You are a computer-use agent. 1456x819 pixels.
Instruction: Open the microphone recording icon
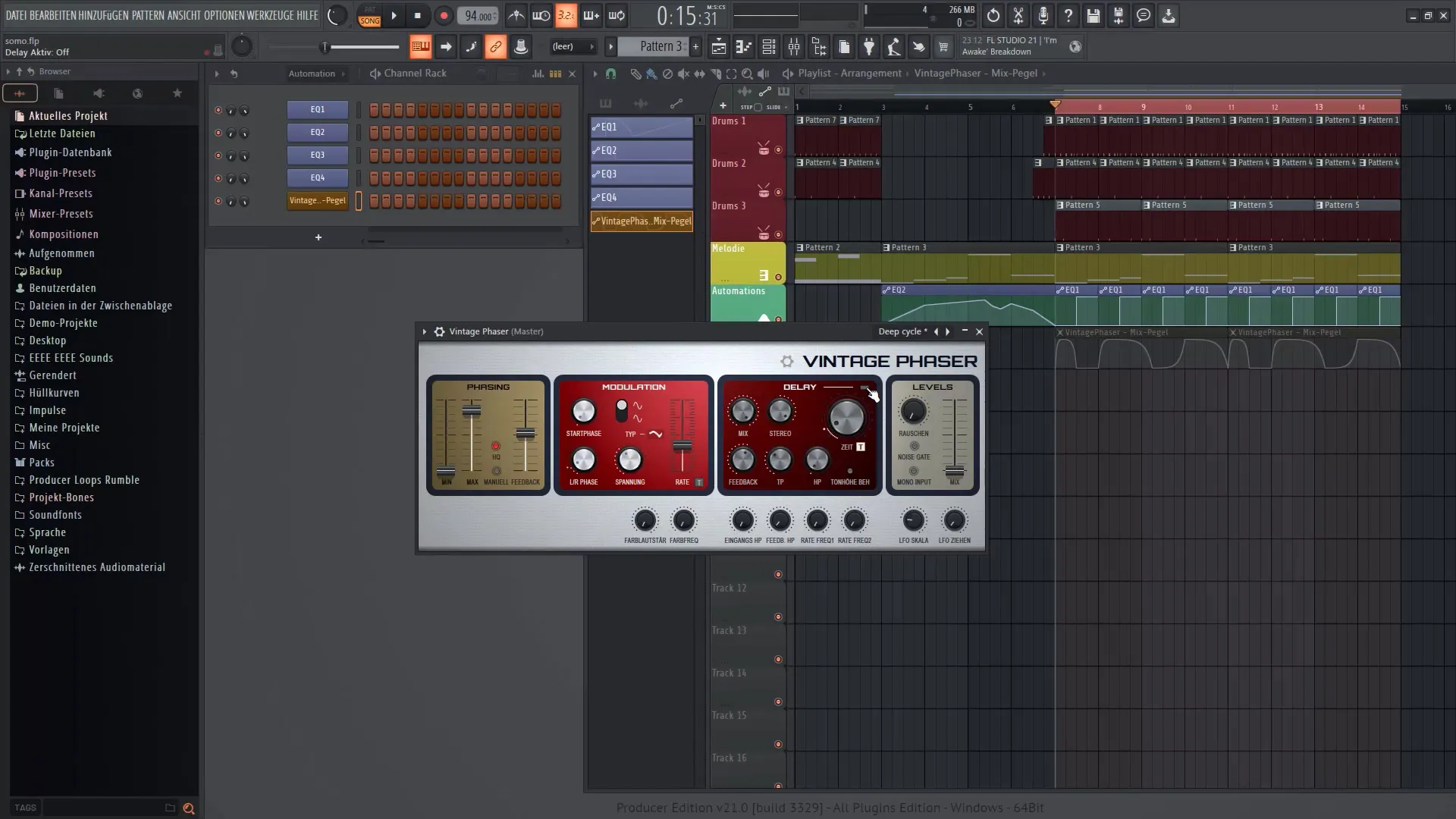click(x=1043, y=15)
